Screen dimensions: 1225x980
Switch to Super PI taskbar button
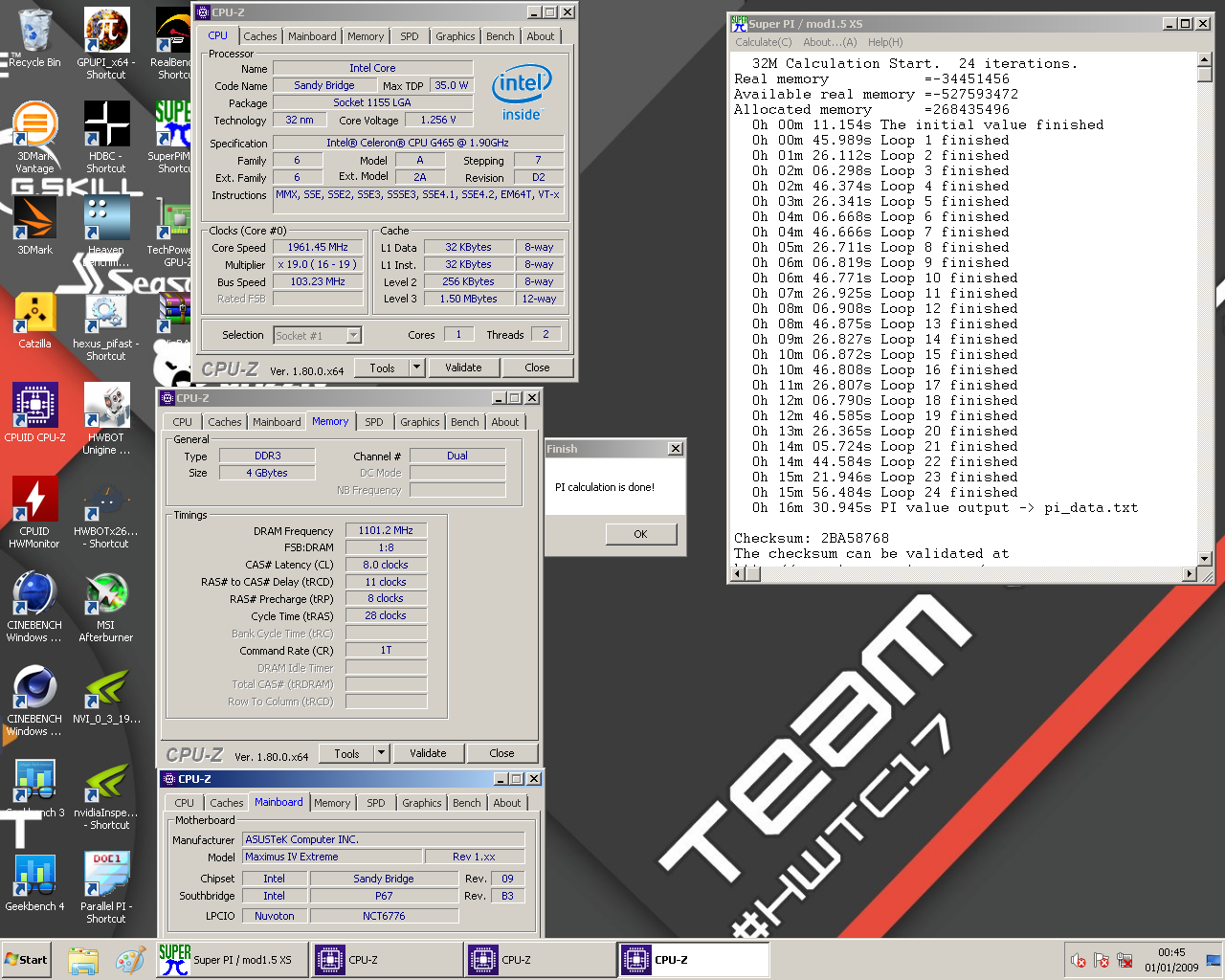point(233,960)
